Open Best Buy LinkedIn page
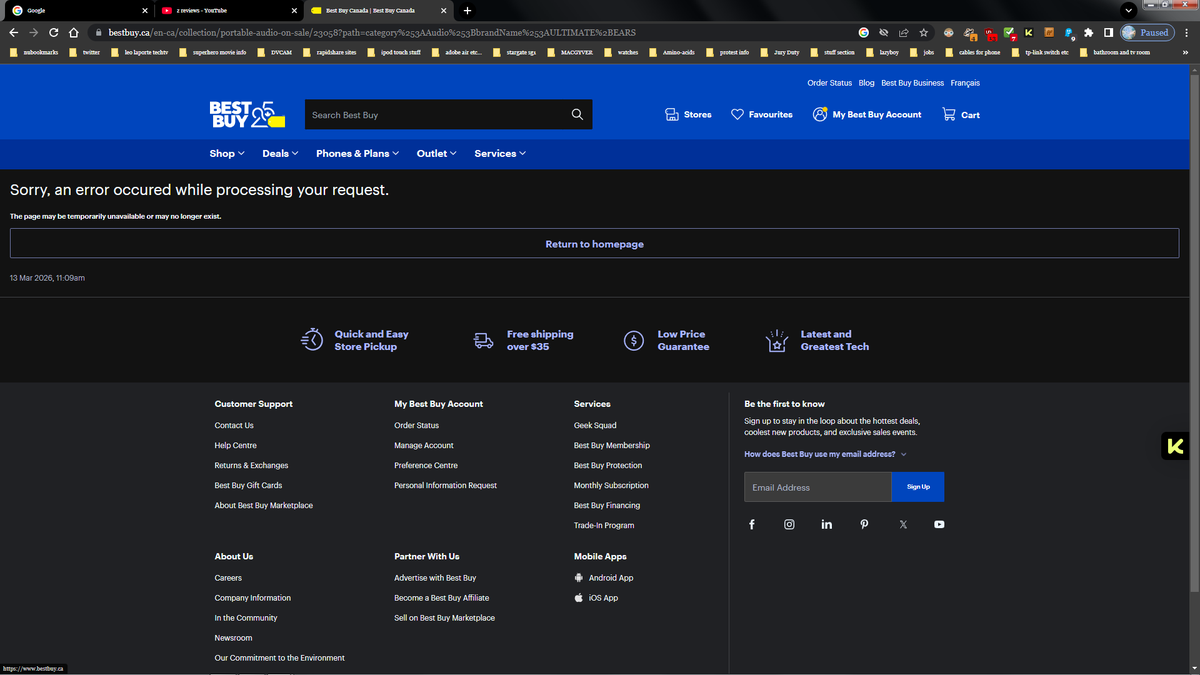 tap(827, 524)
